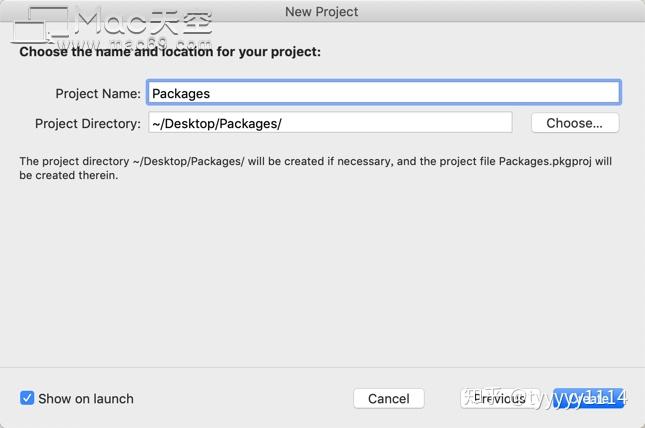The height and width of the screenshot is (428, 645).
Task: Click the 'Show on launch' label text
Action: point(86,398)
